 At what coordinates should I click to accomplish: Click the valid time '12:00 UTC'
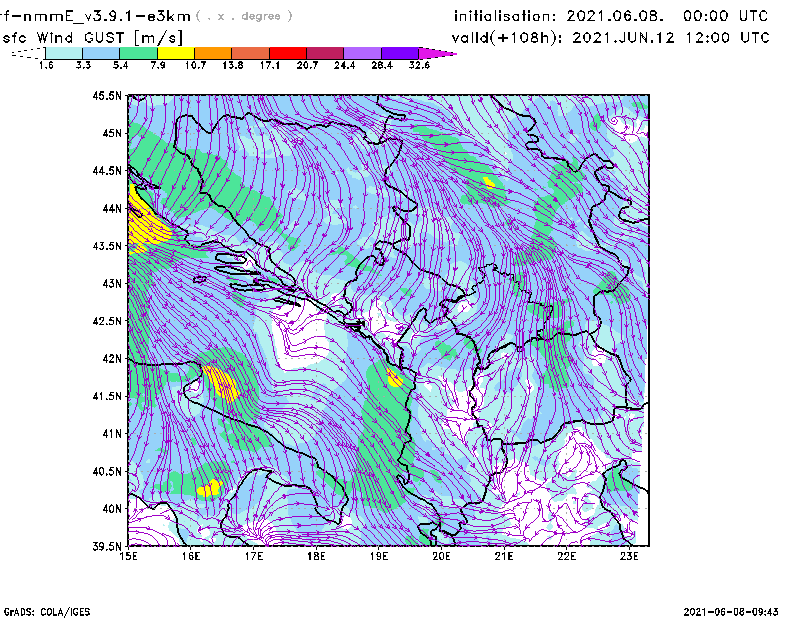tap(727, 38)
